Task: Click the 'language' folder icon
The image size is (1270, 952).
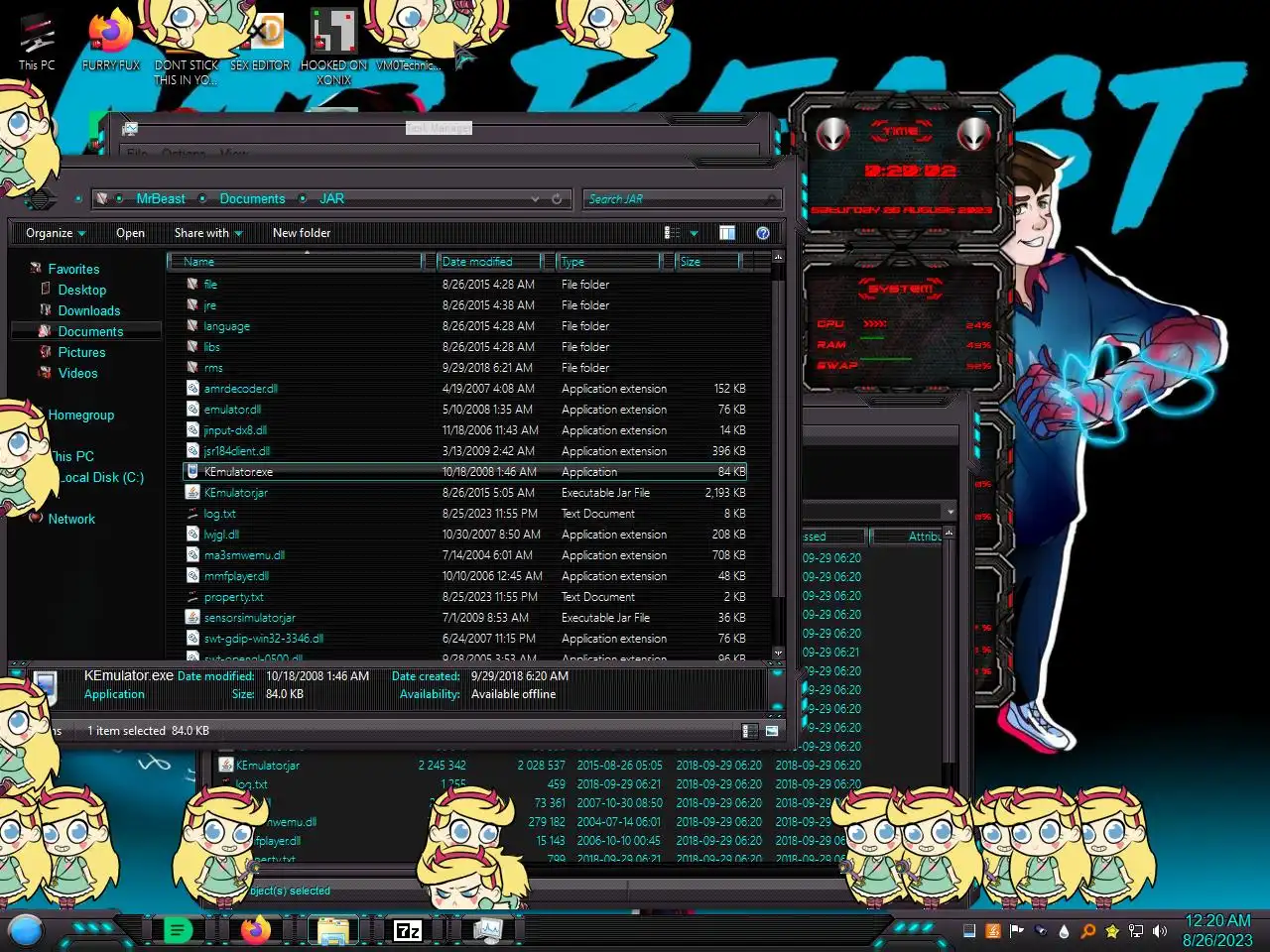Action: 193,326
